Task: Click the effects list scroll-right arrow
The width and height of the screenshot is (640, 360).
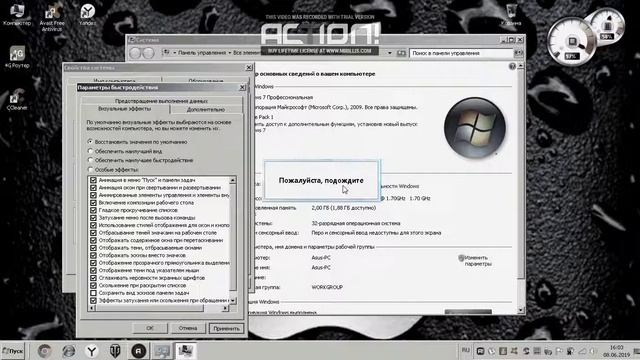Action: (225, 308)
